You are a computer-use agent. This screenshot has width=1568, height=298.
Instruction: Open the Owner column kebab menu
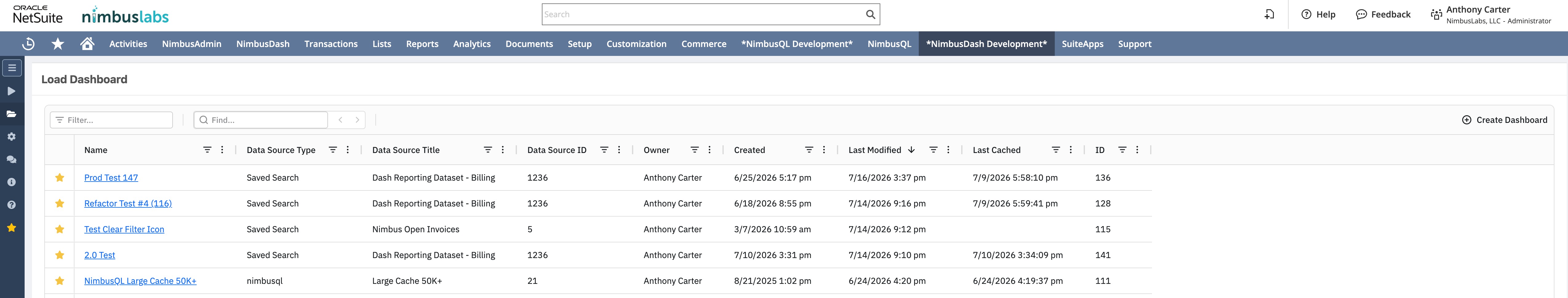710,150
